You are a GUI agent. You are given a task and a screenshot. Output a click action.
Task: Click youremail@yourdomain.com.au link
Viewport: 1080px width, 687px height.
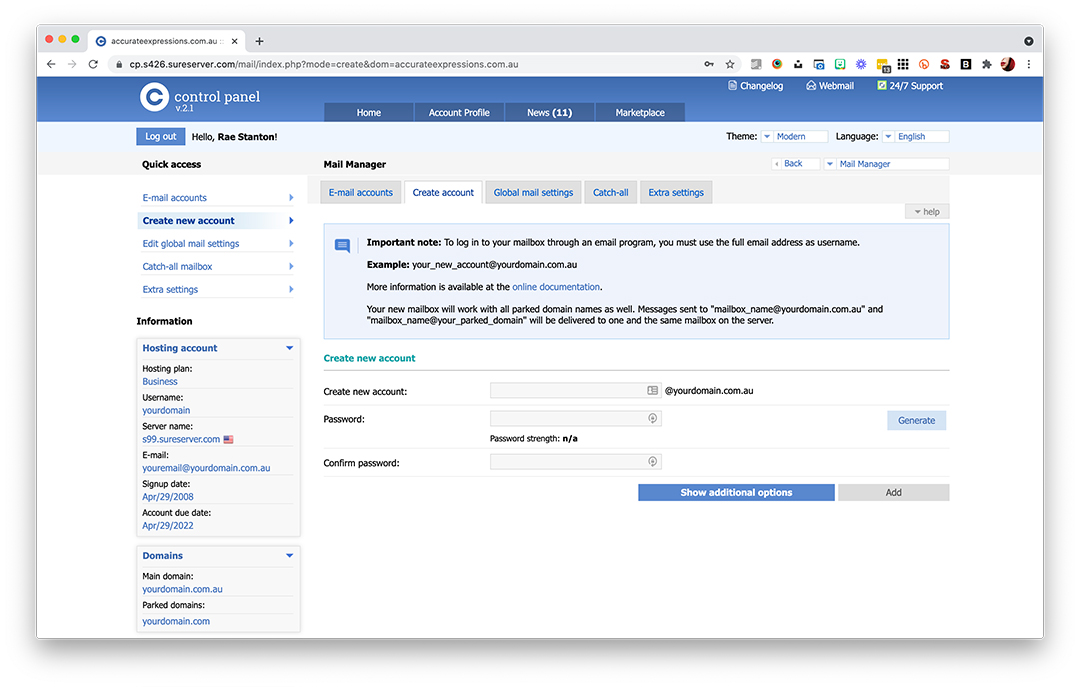206,468
